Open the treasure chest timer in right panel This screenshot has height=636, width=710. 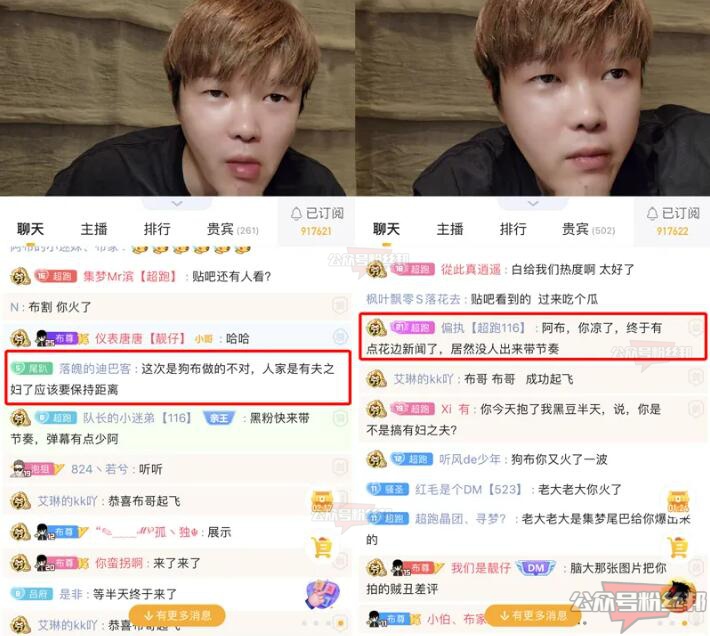coord(678,502)
